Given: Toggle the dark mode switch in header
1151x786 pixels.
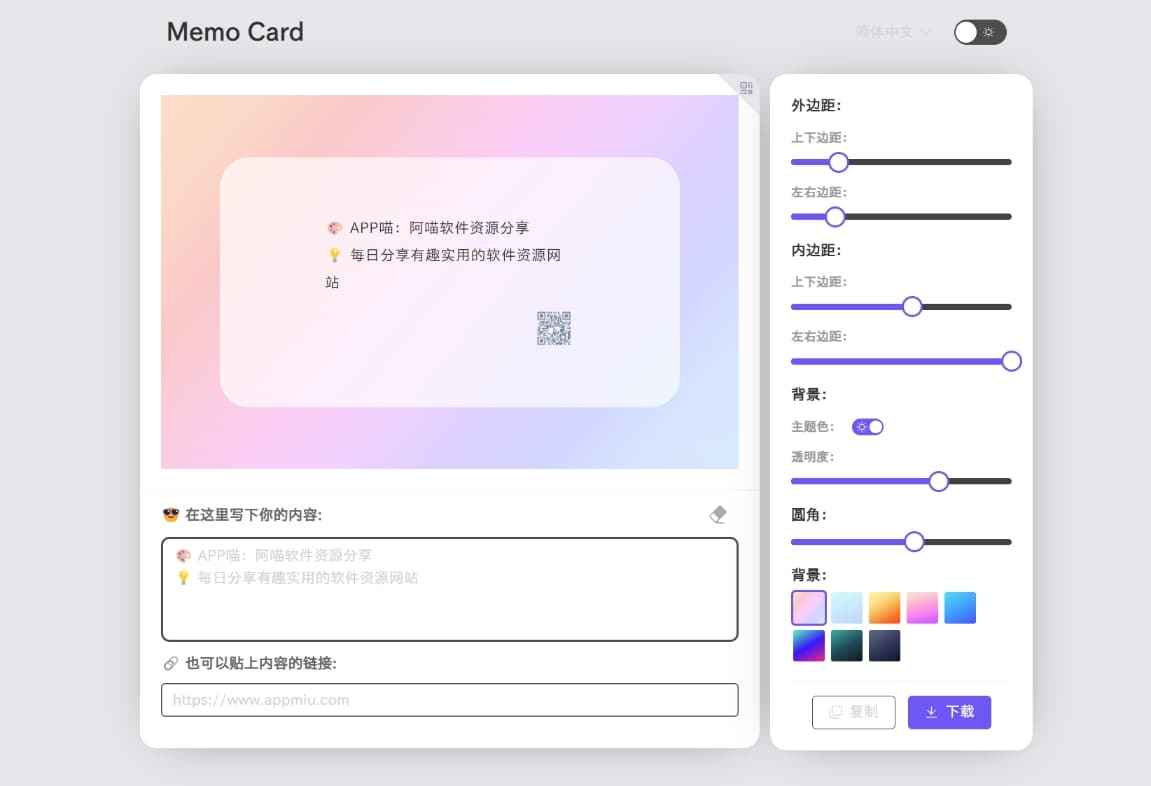Looking at the screenshot, I should click(x=979, y=32).
